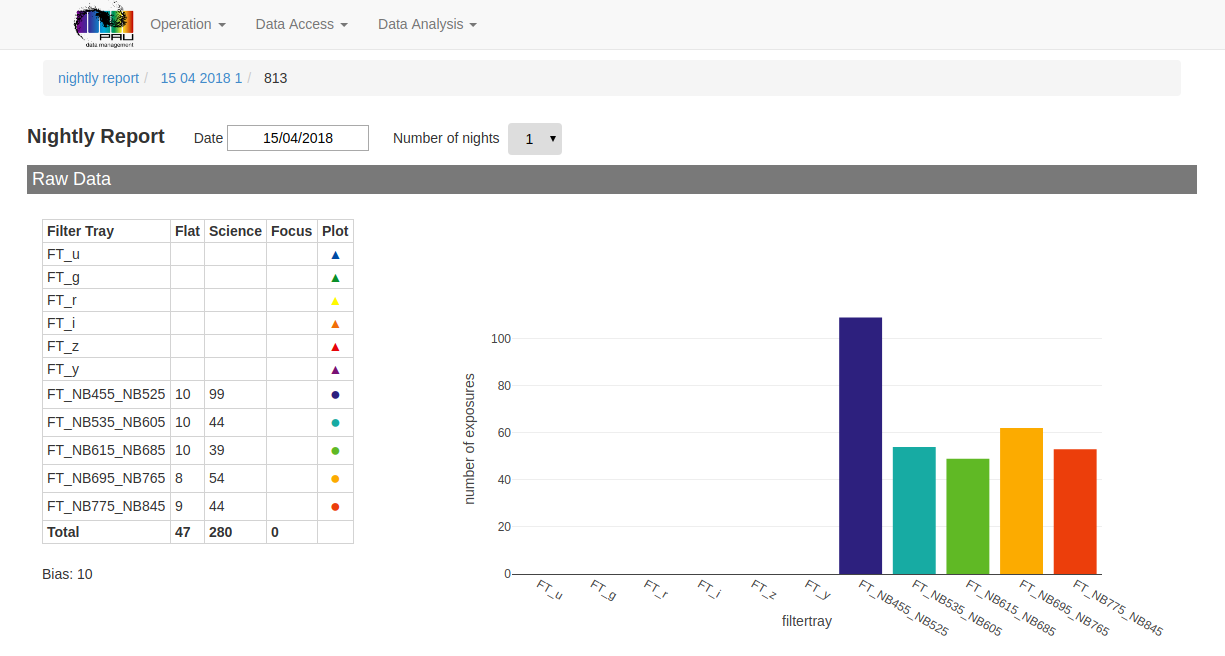Open the Operation dropdown menu
Viewport: 1225px width, 656px height.
187,24
